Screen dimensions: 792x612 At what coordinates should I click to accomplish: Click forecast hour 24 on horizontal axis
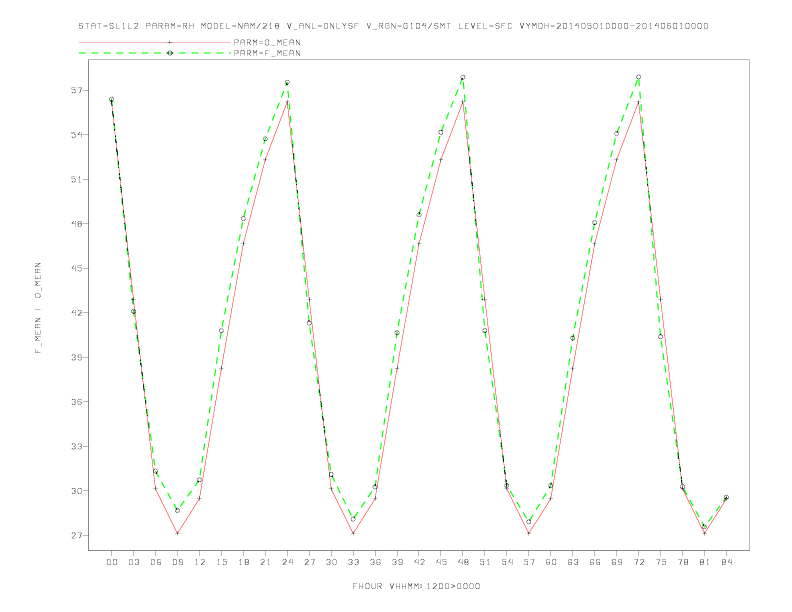(x=287, y=562)
